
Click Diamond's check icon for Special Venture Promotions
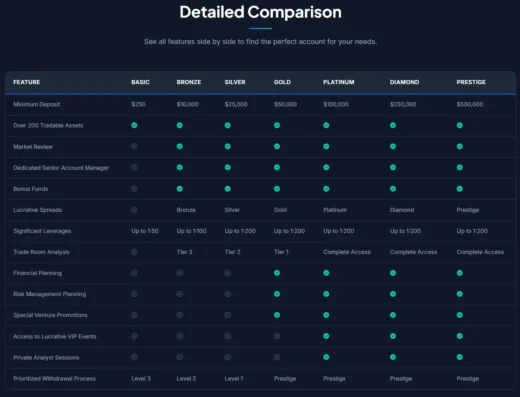(393, 315)
